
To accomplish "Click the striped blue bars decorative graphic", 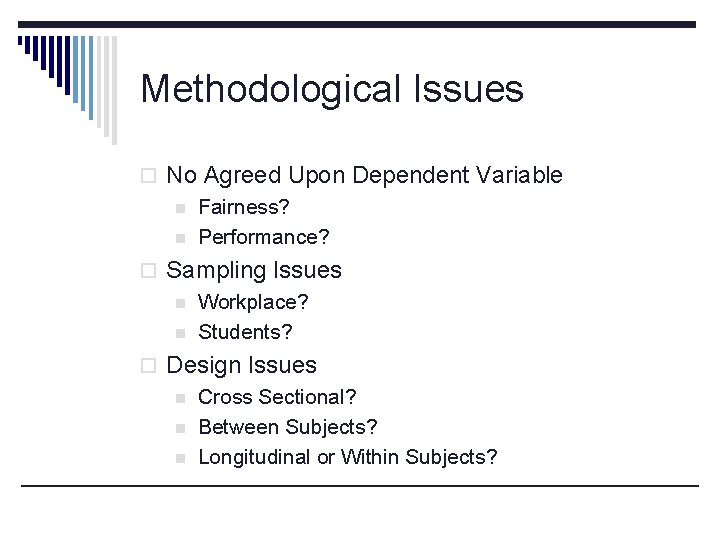I will [68, 90].
